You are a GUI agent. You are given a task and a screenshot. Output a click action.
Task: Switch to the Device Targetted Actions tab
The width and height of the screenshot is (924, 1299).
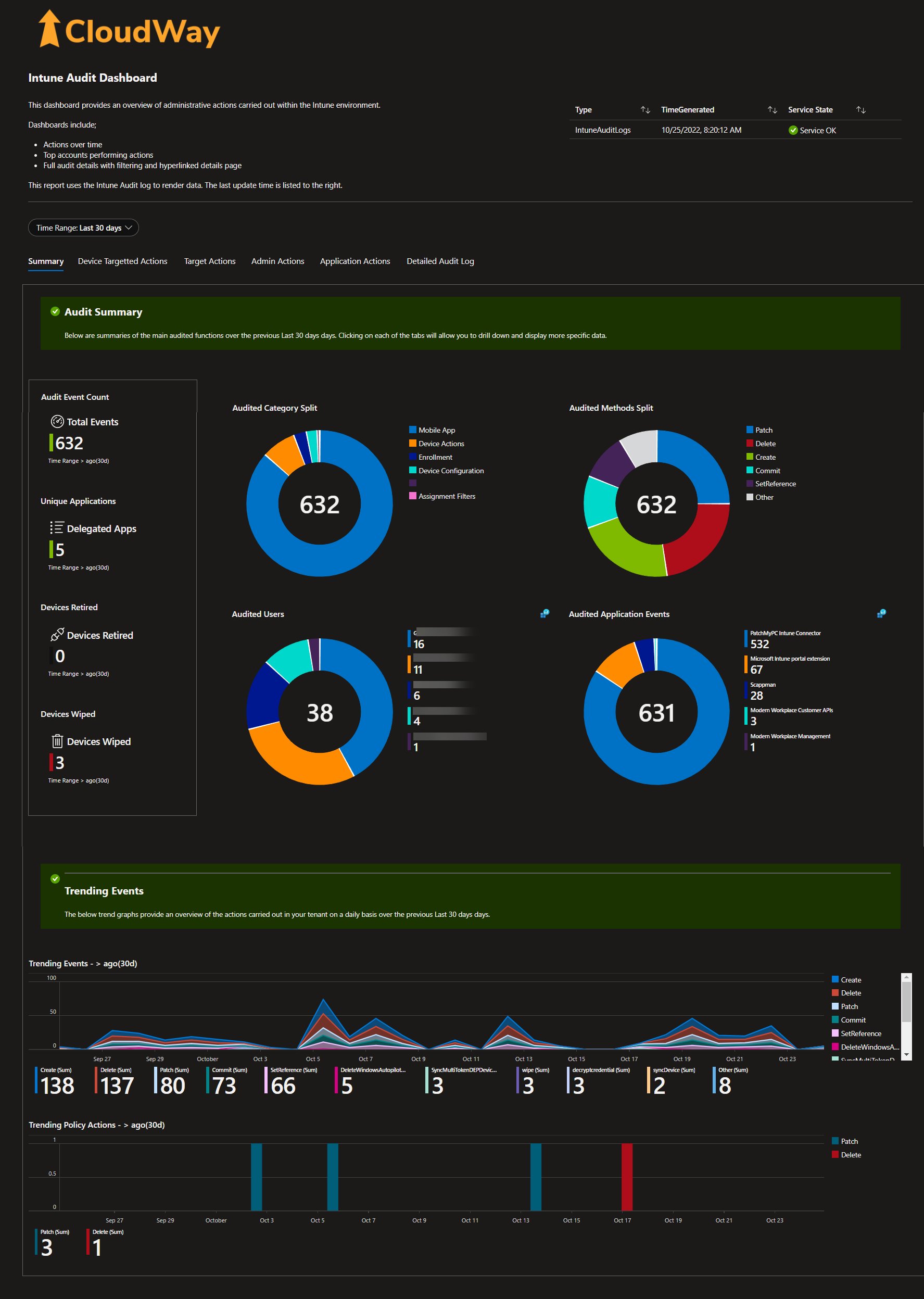[x=122, y=261]
